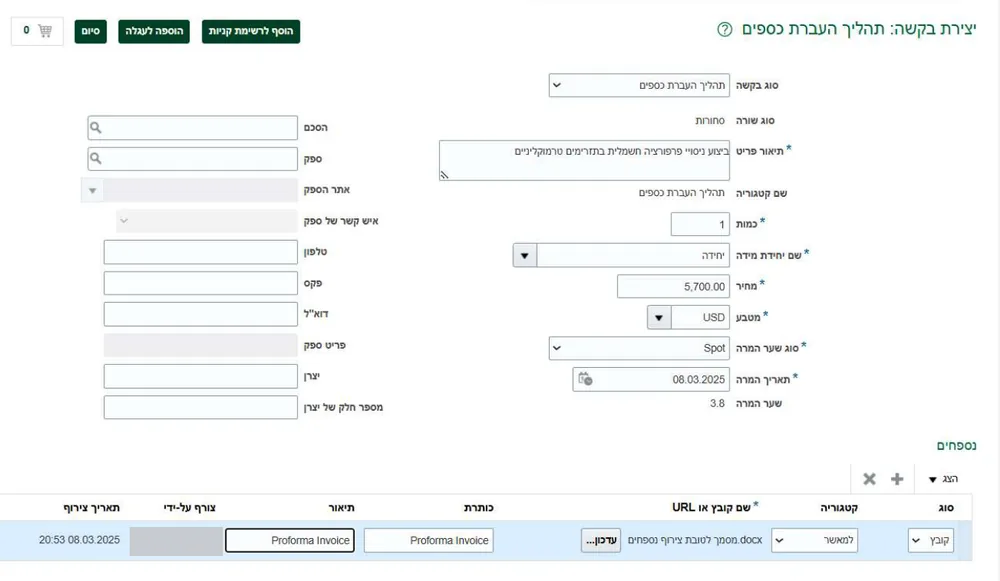Click the שם קטגוריה value text
The image size is (1000, 581).
tap(682, 193)
